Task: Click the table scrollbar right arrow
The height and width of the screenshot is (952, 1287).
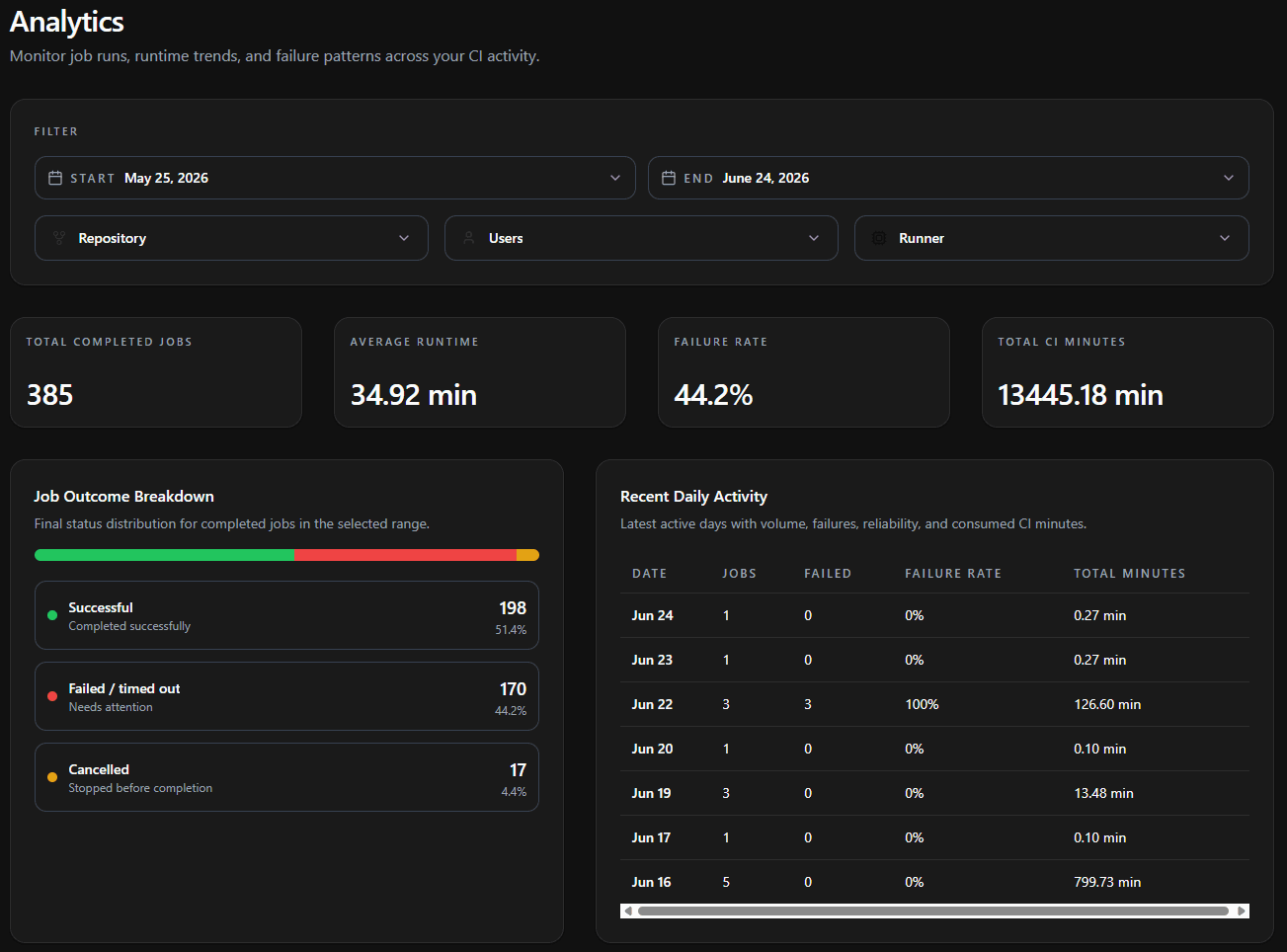Action: point(1242,911)
